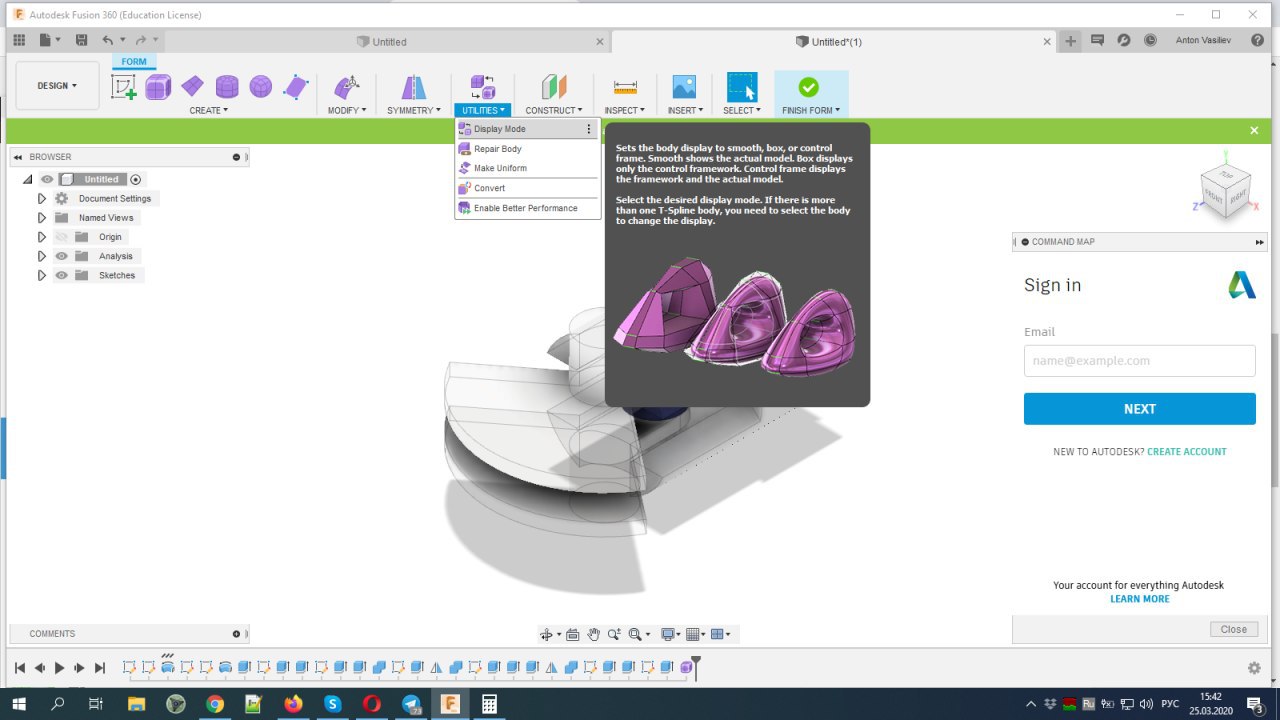Open Anton Vasilev account menu
This screenshot has width=1280, height=720.
(x=1205, y=41)
